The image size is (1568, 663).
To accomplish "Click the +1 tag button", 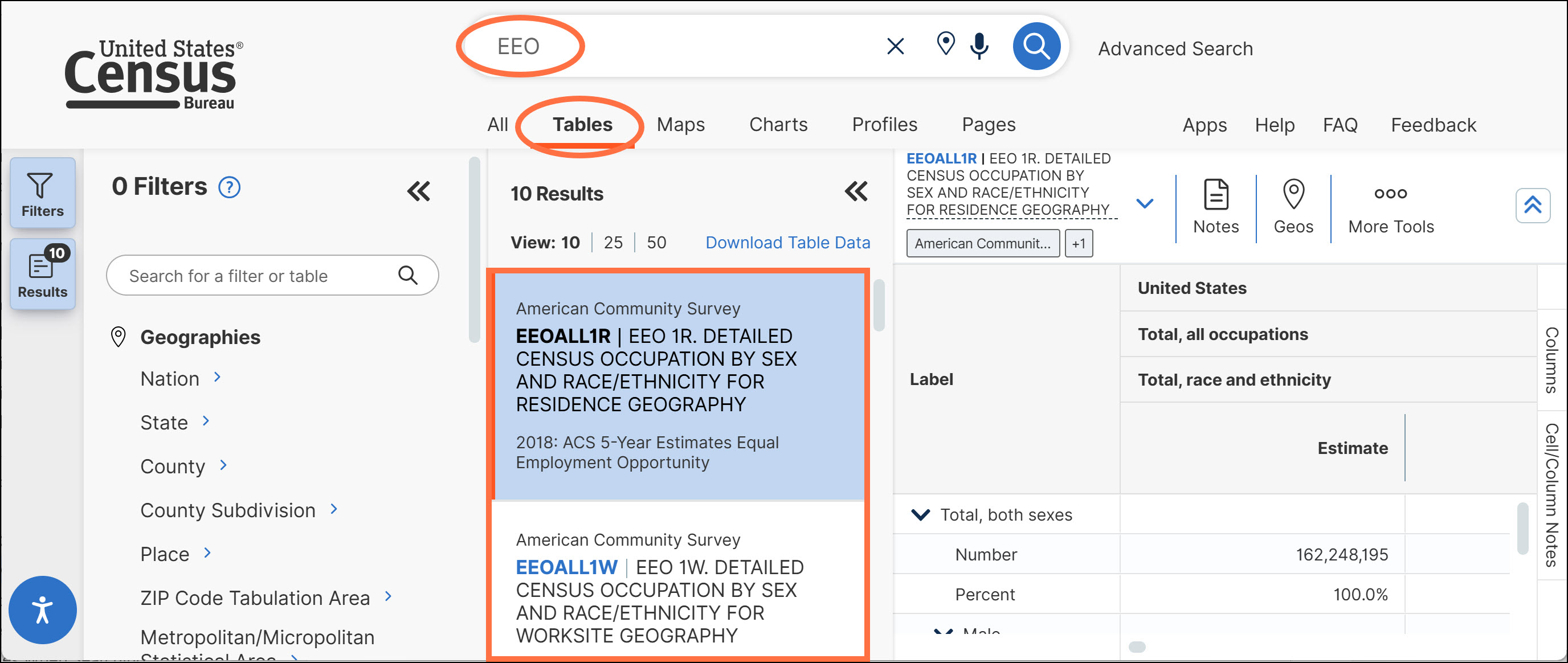I will tap(1078, 243).
